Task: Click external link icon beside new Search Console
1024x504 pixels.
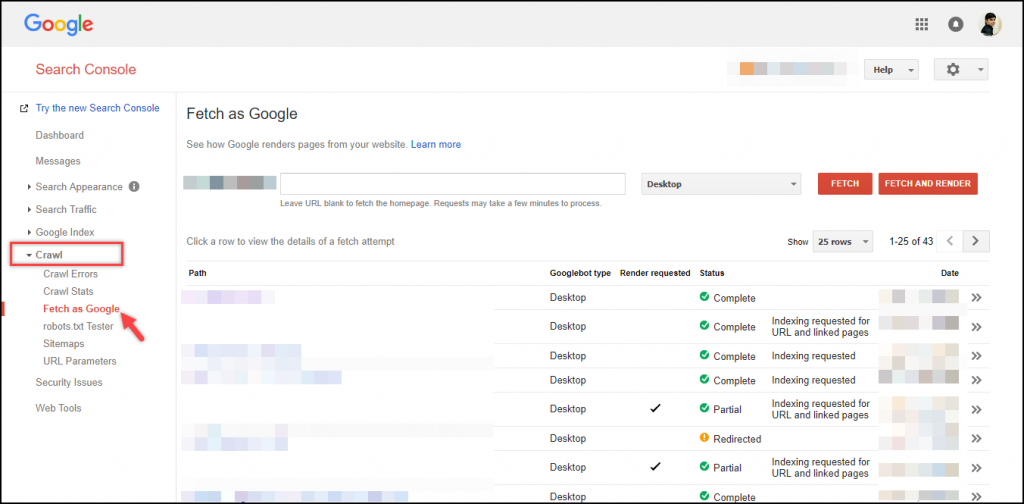Action: click(x=24, y=108)
